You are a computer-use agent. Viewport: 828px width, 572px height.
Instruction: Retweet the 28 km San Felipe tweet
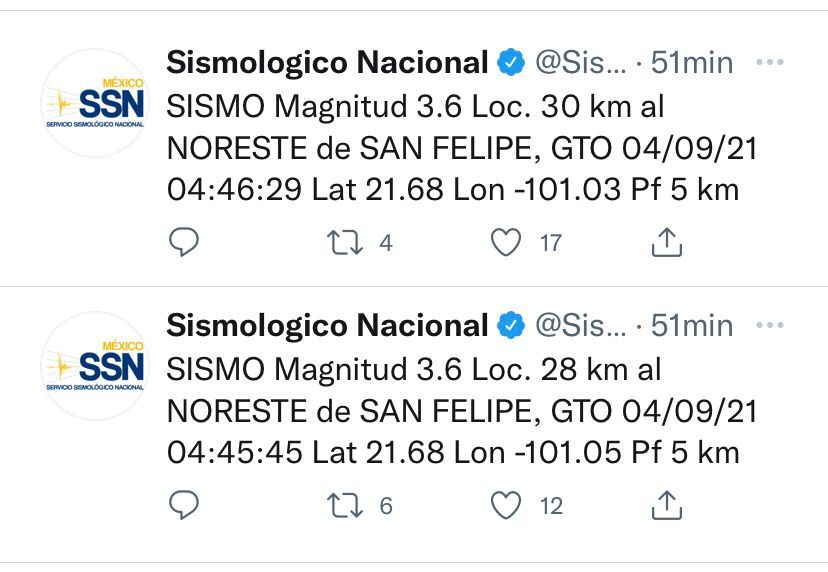click(x=344, y=505)
